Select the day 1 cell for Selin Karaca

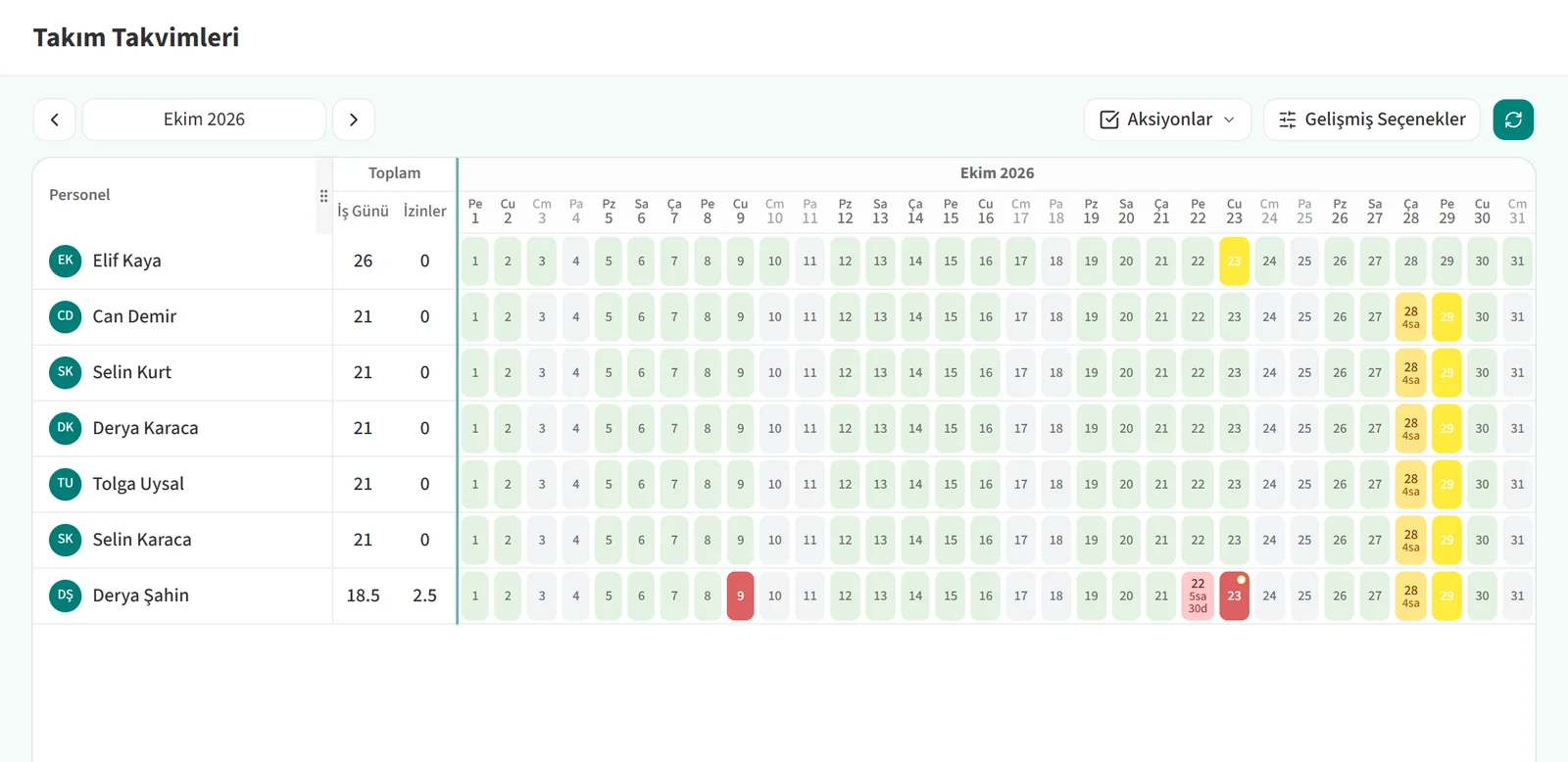click(x=475, y=541)
